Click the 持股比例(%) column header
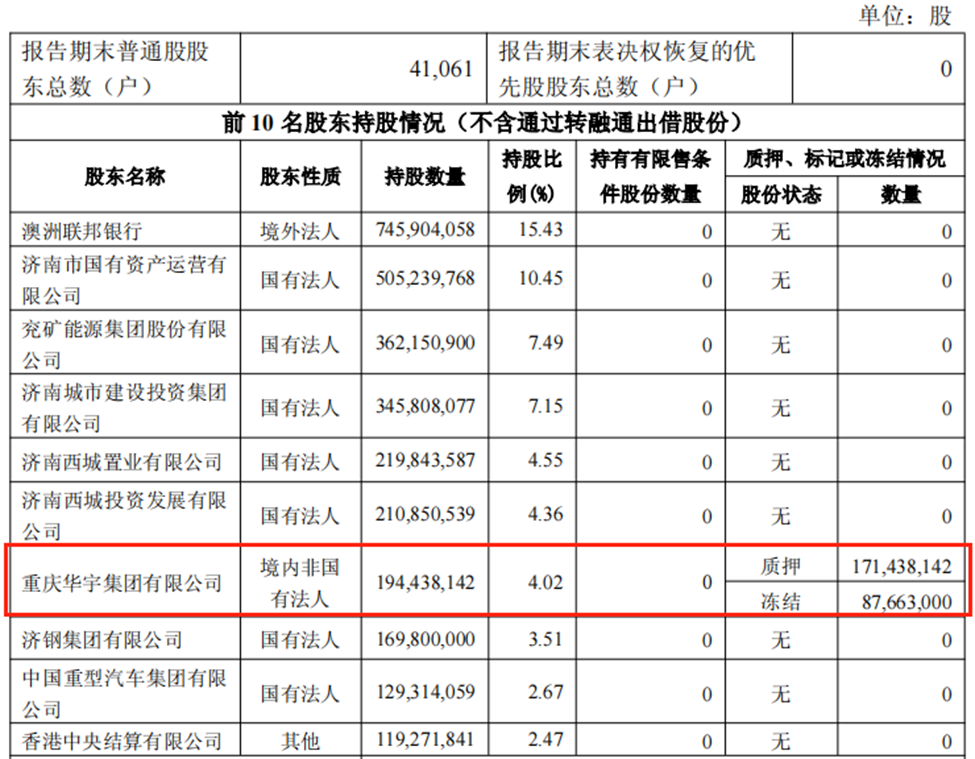The image size is (975, 759). click(532, 177)
